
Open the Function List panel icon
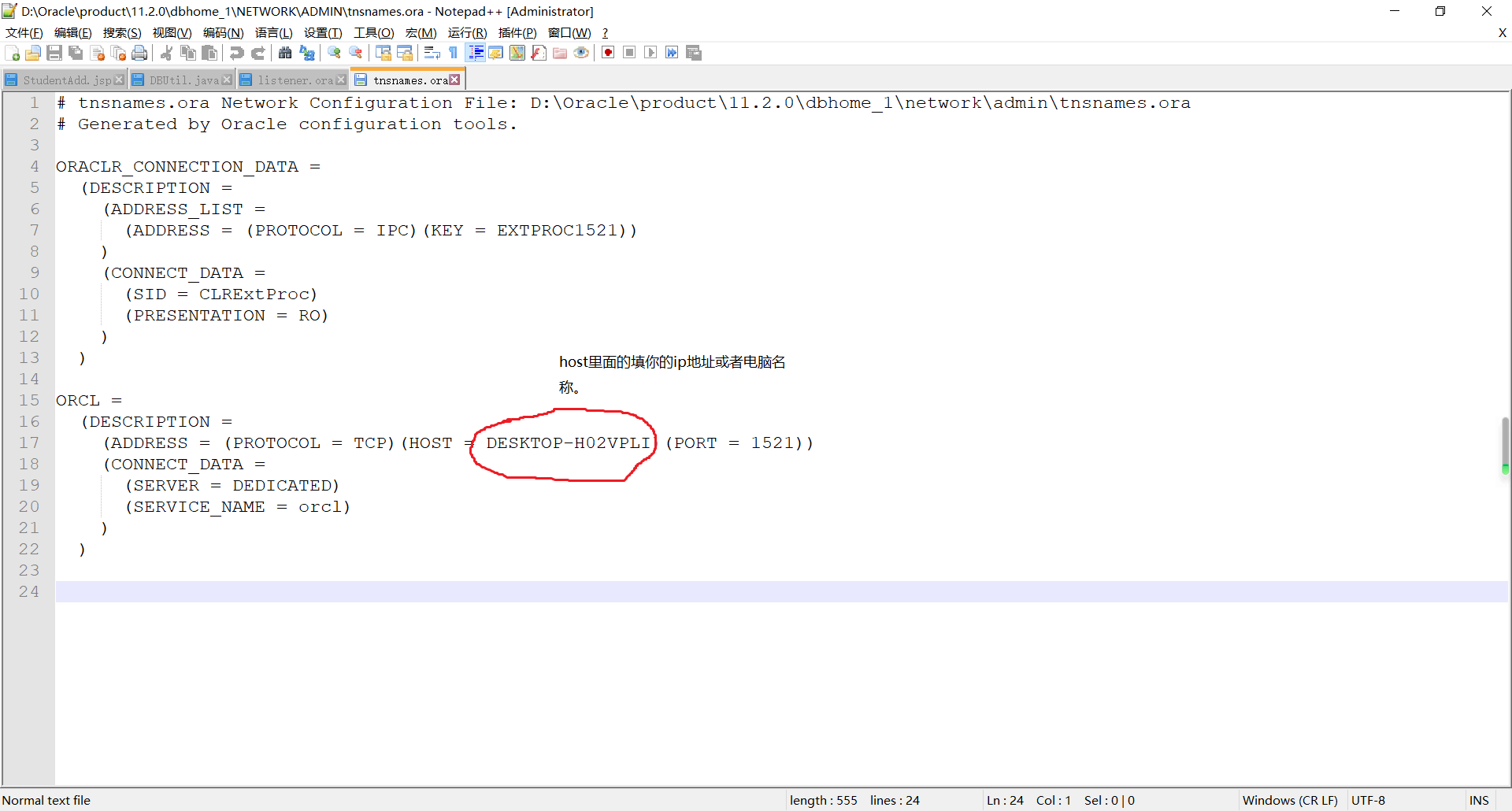(539, 53)
